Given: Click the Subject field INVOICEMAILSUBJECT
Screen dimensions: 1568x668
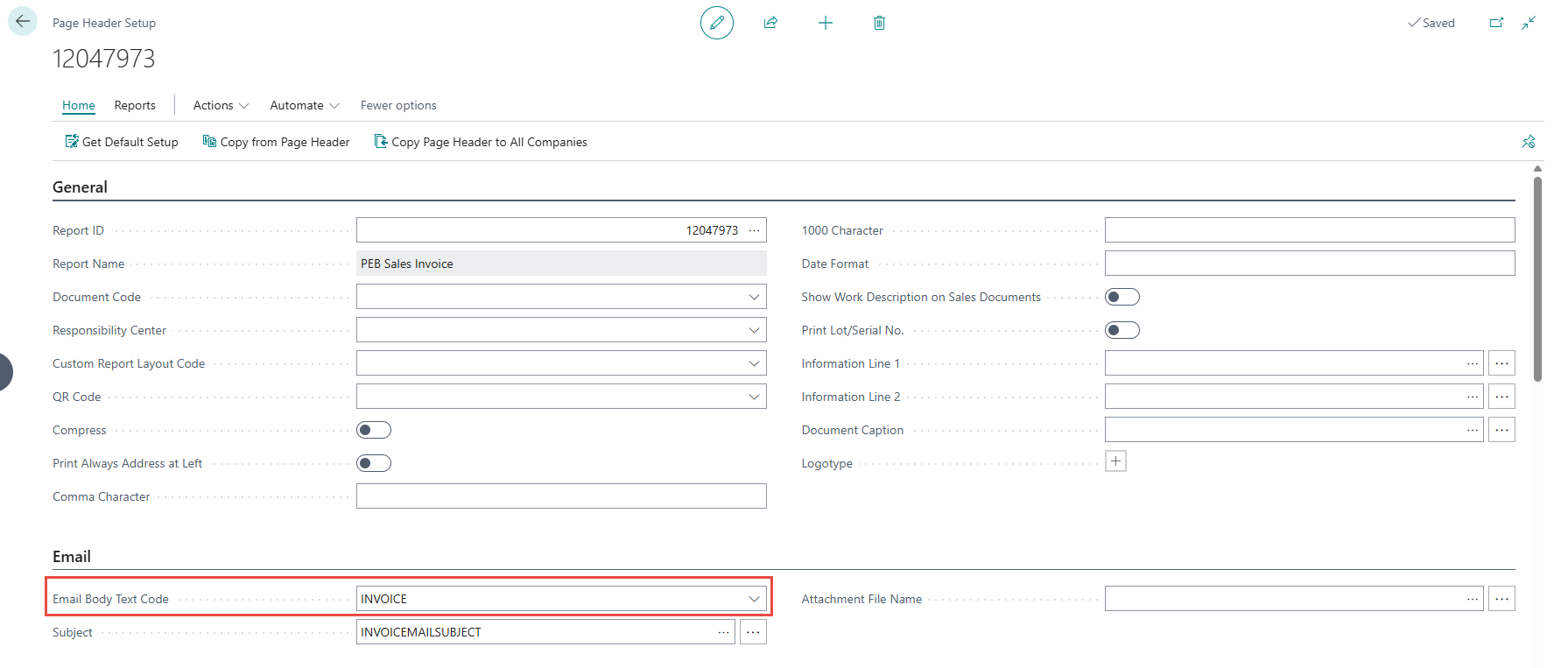Looking at the screenshot, I should (x=545, y=632).
